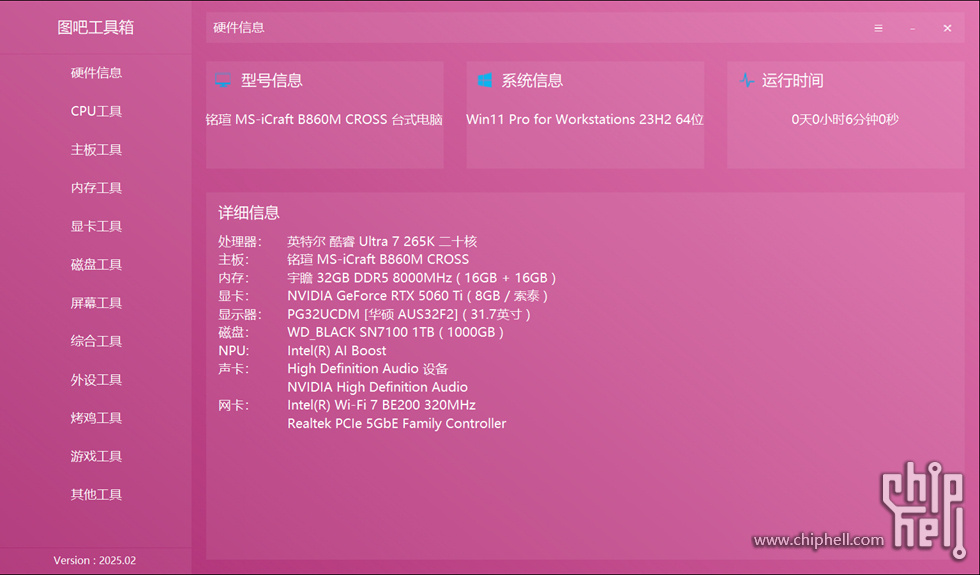Close the 图吧工具箱 window

point(948,28)
